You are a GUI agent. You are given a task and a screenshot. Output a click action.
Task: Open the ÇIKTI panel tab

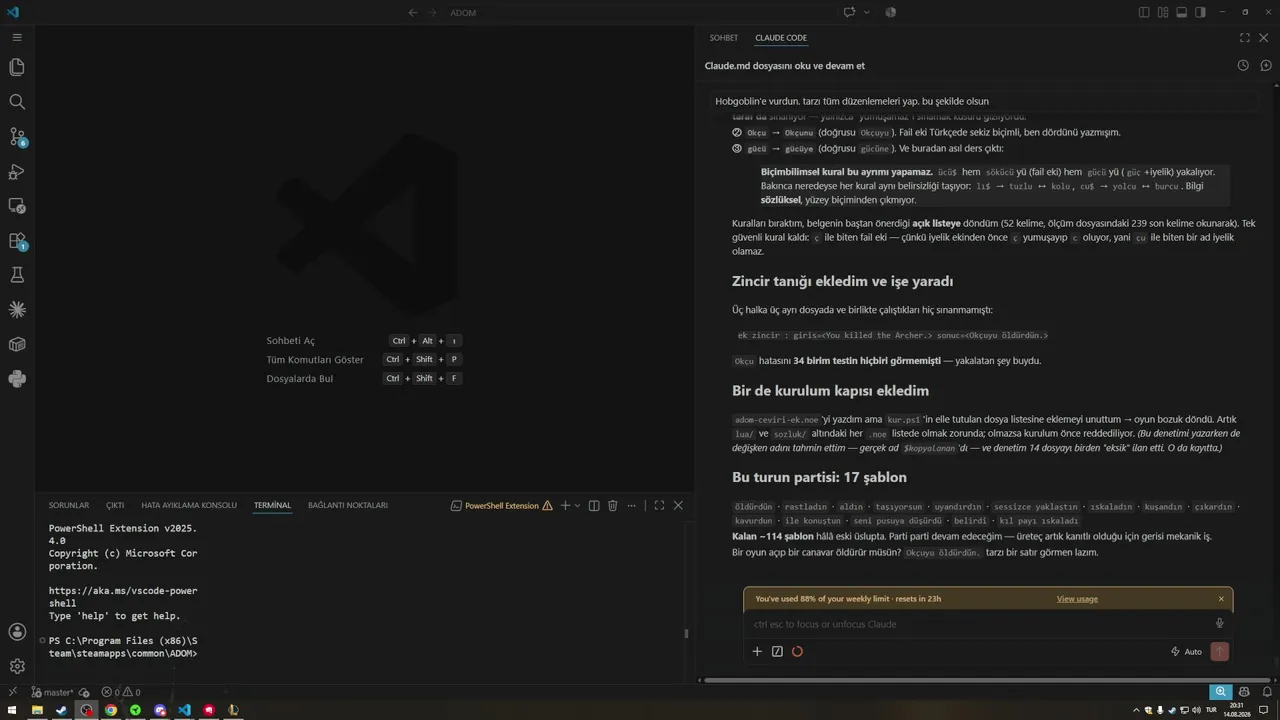pyautogui.click(x=115, y=506)
